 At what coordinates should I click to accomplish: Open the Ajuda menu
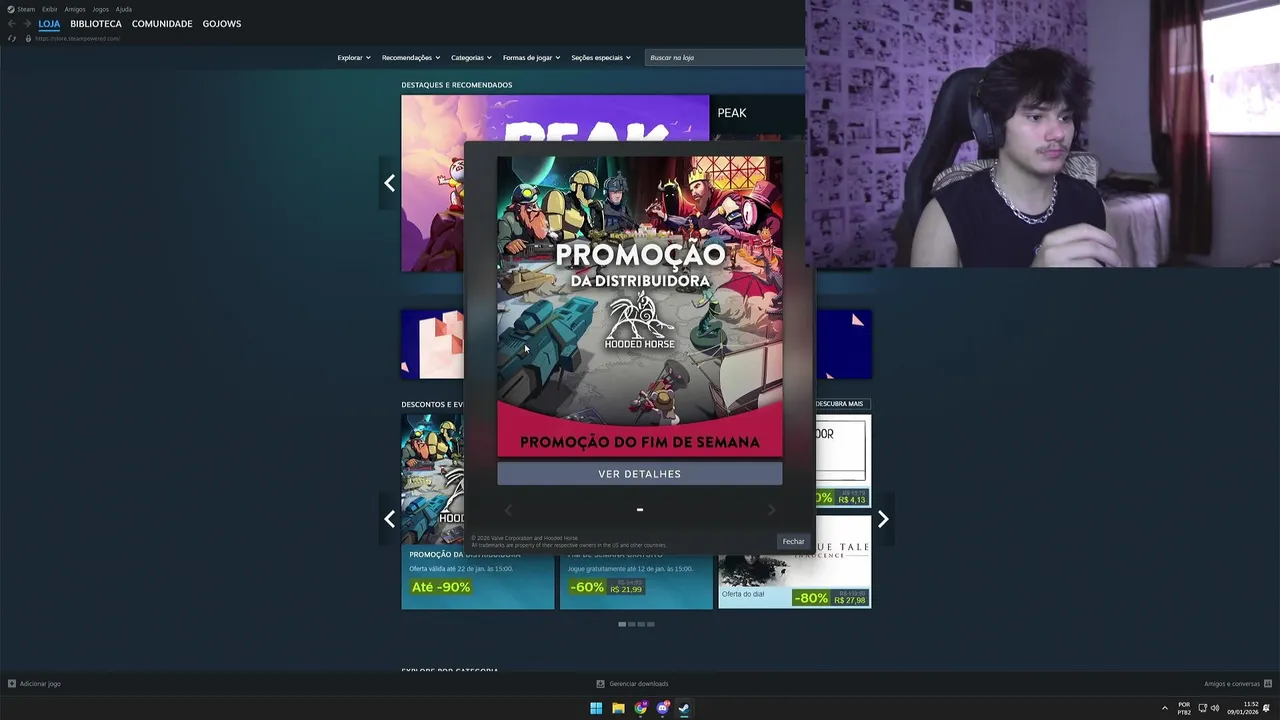(x=124, y=9)
